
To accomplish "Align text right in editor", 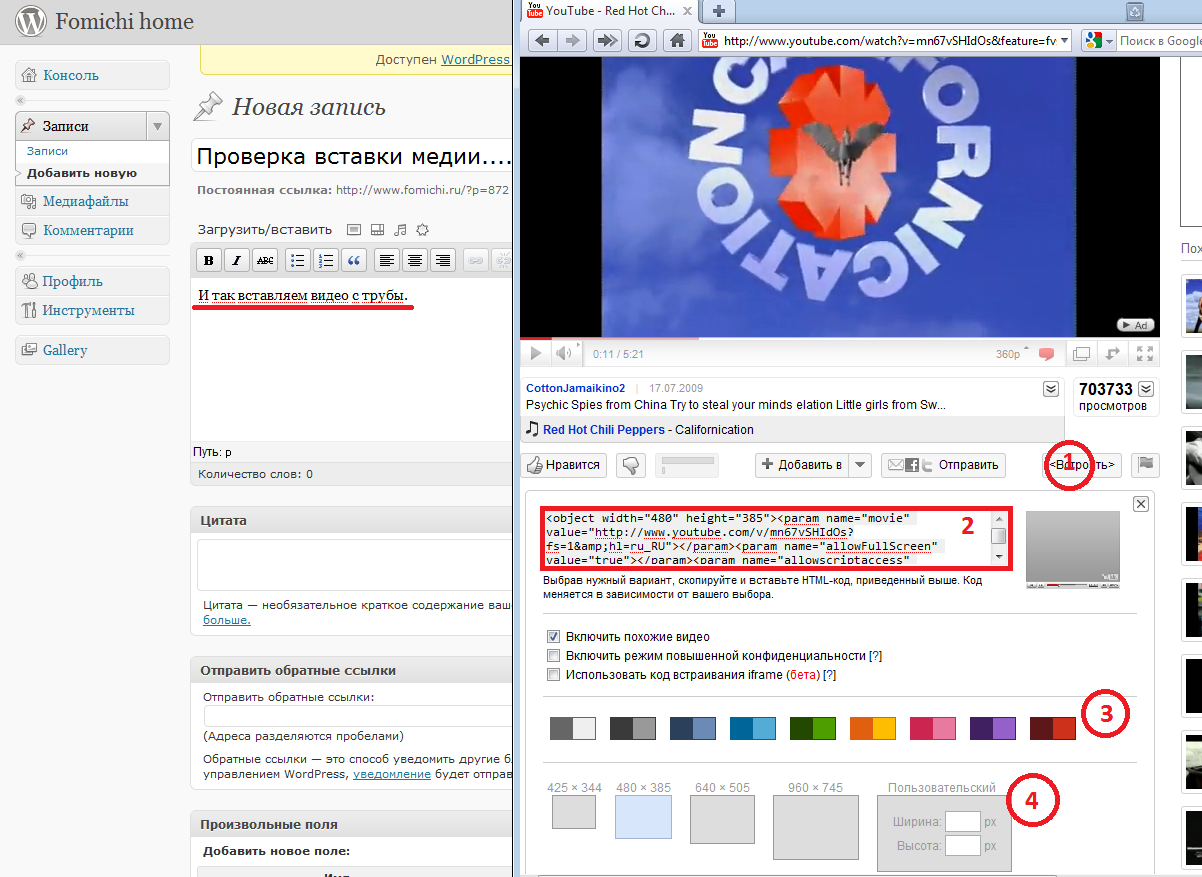I will (443, 260).
